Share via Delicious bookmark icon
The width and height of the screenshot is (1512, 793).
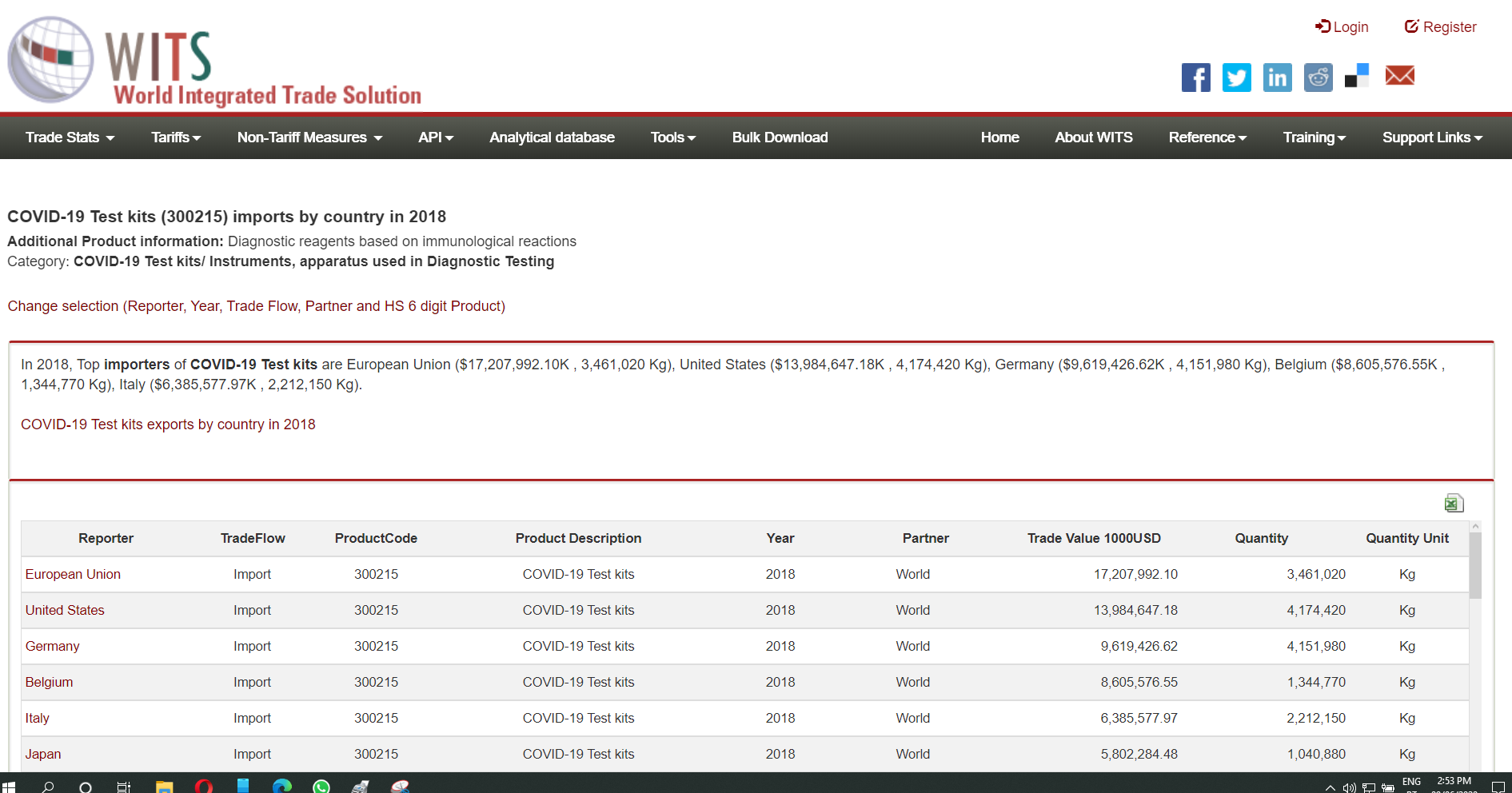pos(1358,76)
